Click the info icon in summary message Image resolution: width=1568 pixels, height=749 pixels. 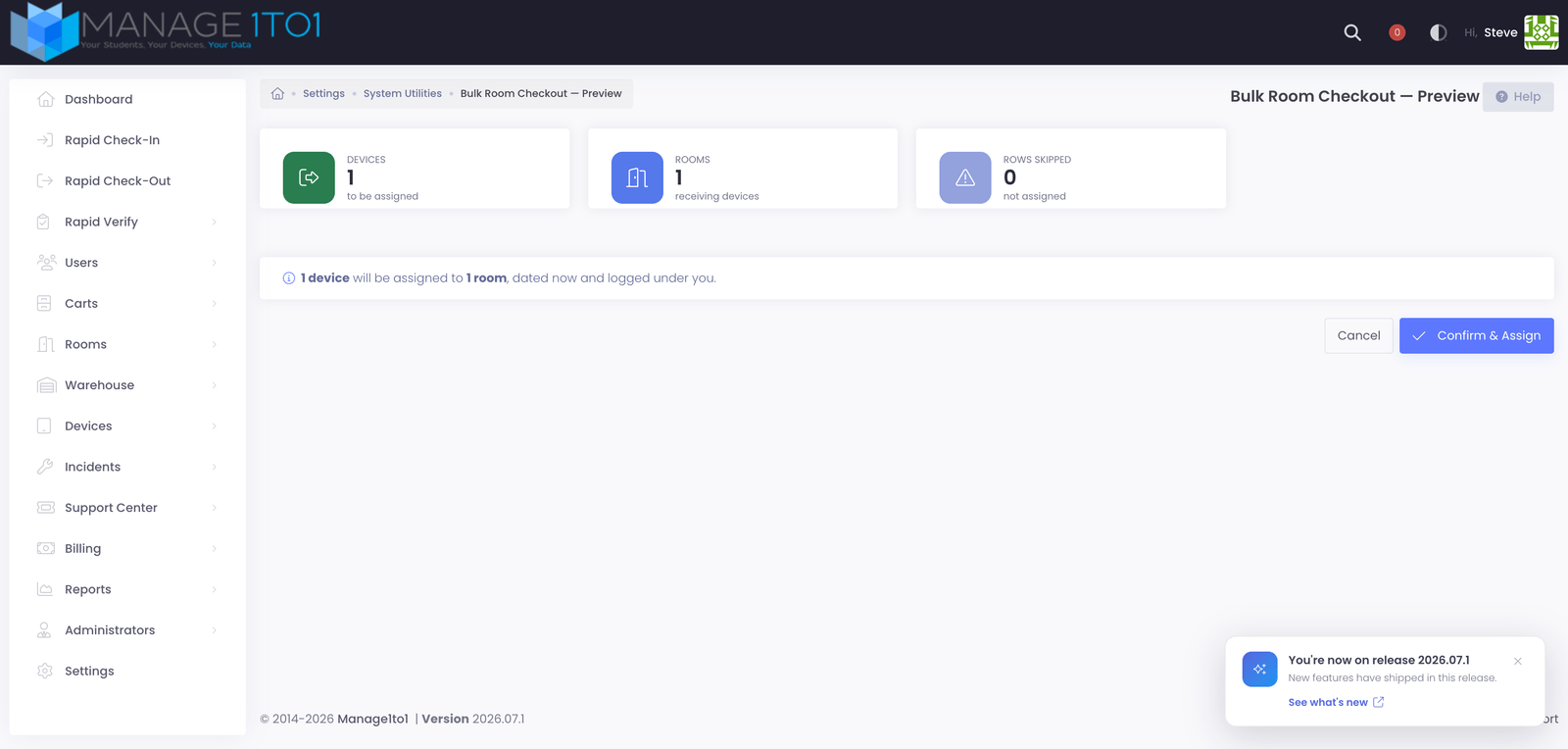coord(289,278)
